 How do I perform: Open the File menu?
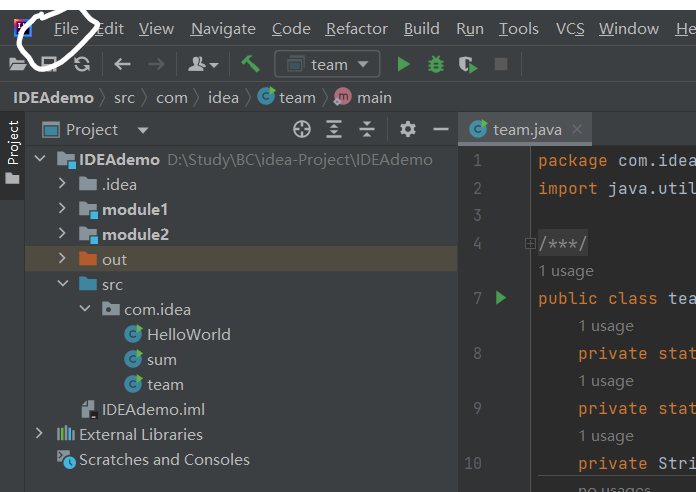click(x=66, y=29)
